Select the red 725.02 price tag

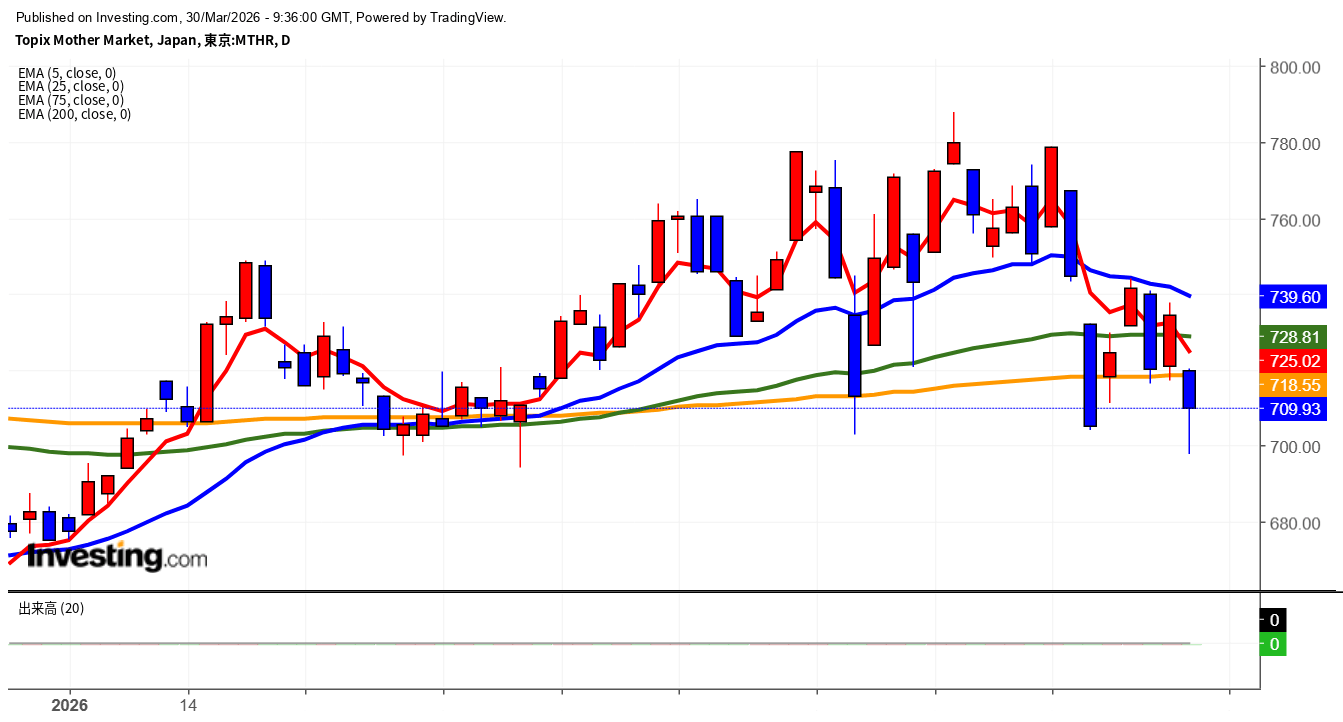click(1295, 361)
